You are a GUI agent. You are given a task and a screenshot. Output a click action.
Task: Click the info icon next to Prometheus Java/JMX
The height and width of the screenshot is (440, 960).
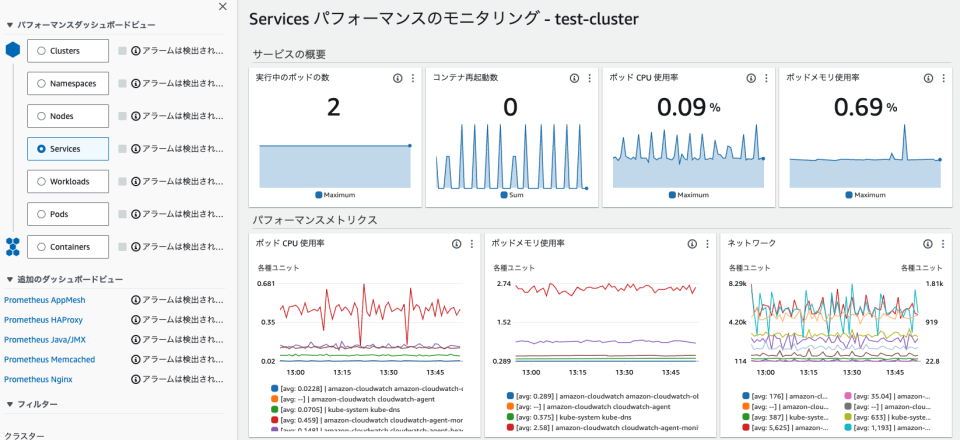(136, 340)
